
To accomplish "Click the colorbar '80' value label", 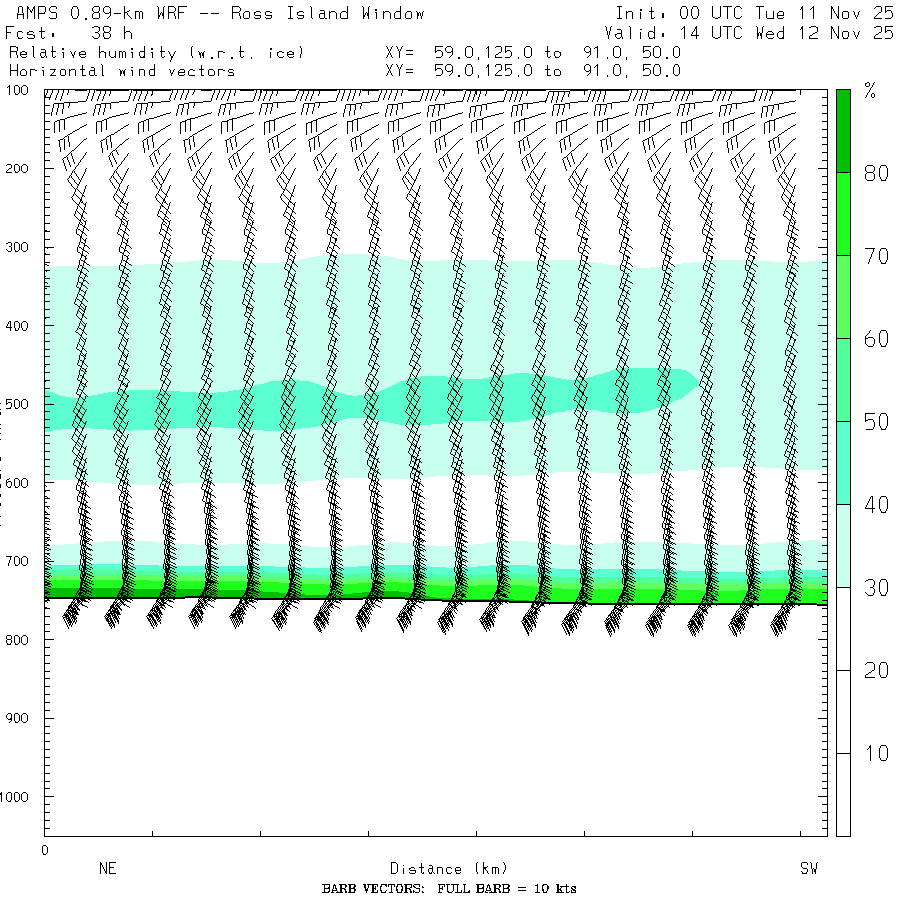I will 876,173.
